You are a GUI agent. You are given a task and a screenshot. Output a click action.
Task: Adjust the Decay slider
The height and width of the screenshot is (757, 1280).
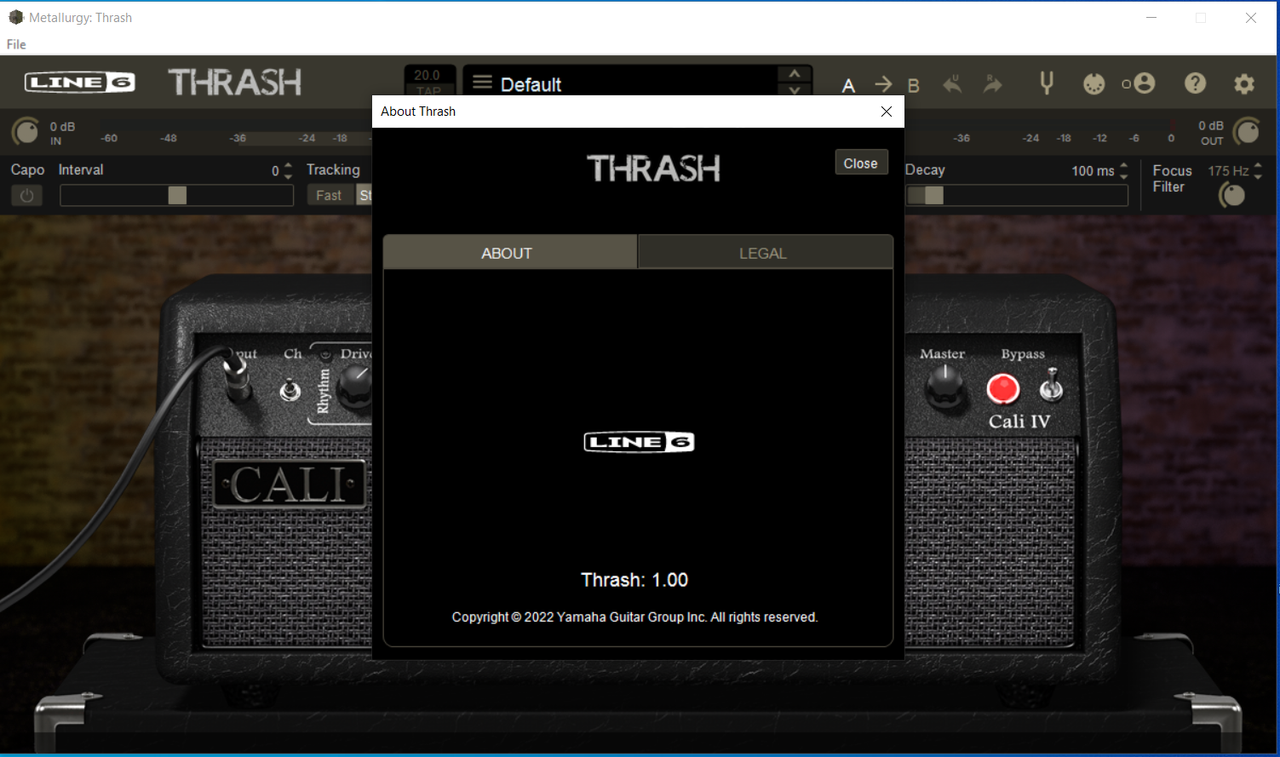point(1017,195)
